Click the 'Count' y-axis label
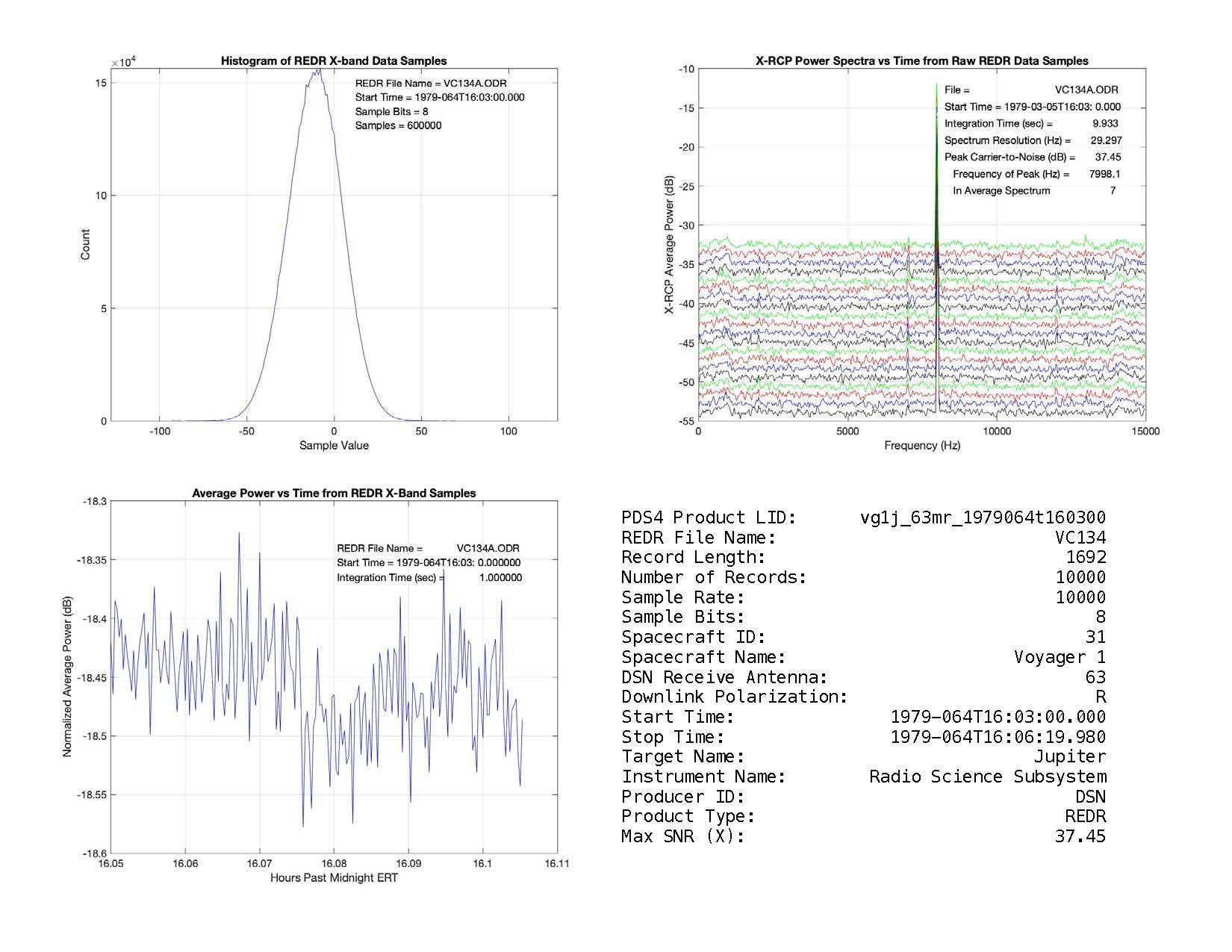Screen dimensions: 1232x952 (85, 245)
